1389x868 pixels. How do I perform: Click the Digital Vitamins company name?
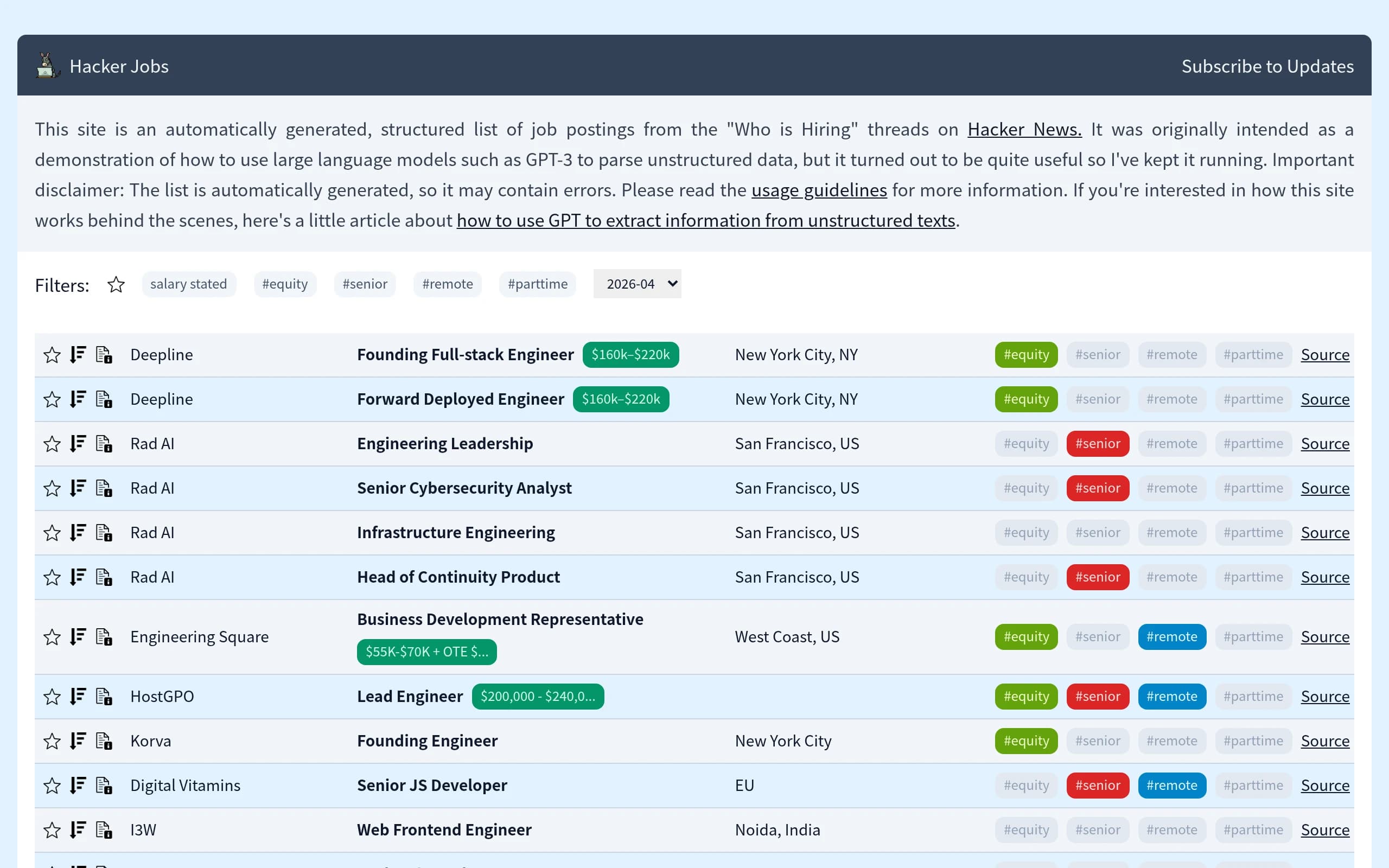[x=185, y=786]
